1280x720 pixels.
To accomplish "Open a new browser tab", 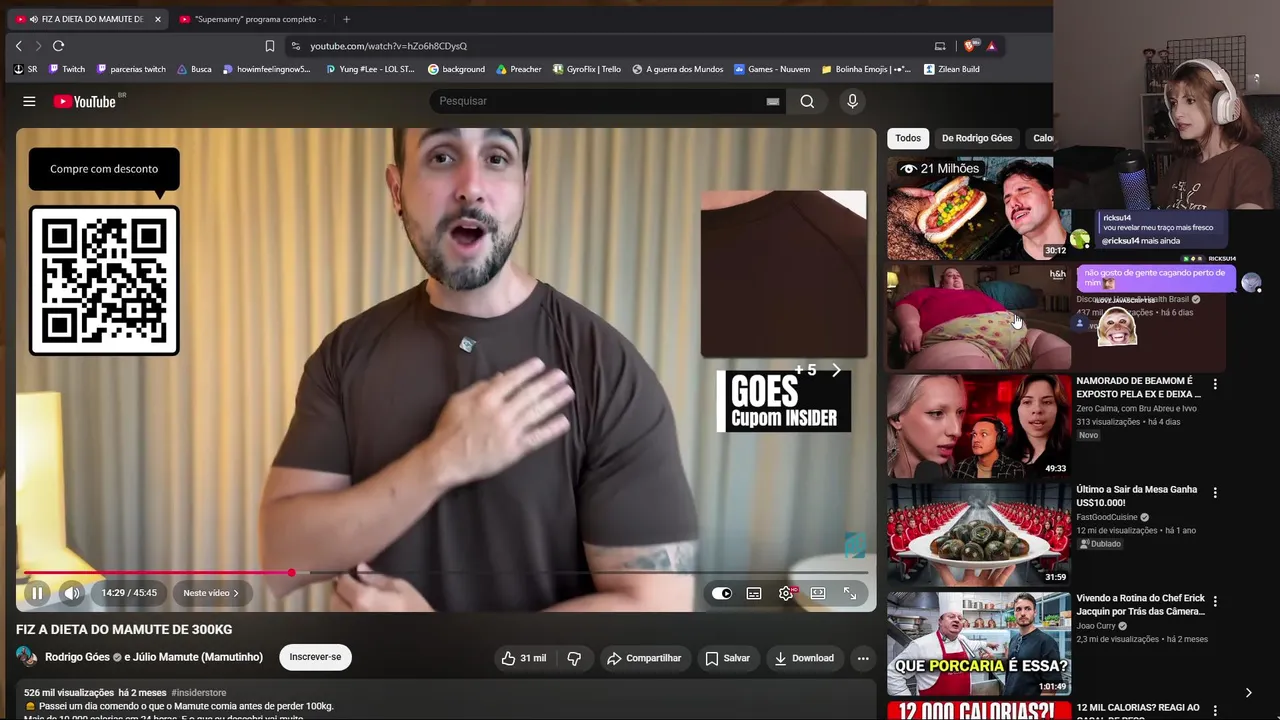I will pyautogui.click(x=346, y=19).
